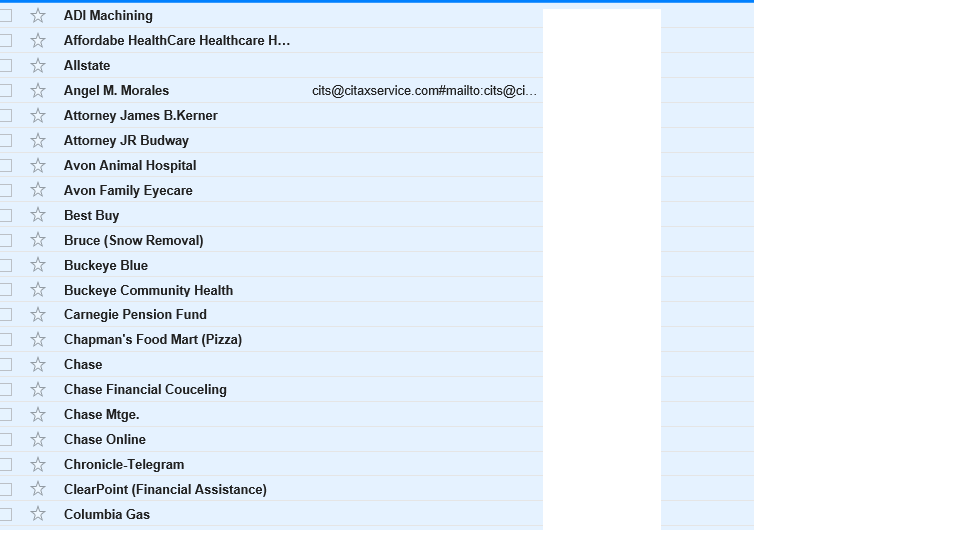The image size is (960, 540).
Task: Open Affordabe HealthCare Healthcare contact
Action: click(x=177, y=40)
